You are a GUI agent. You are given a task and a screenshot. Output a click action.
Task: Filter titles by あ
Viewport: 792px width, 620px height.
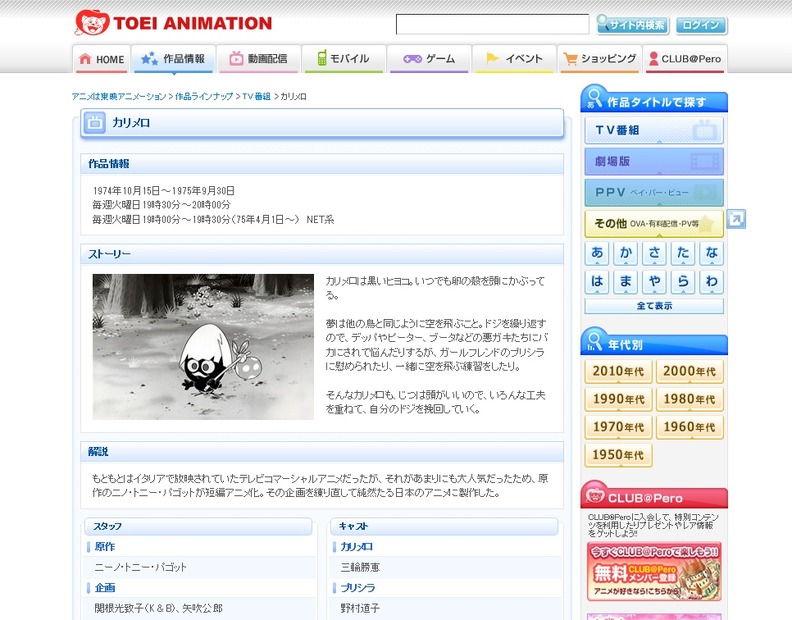coord(597,253)
